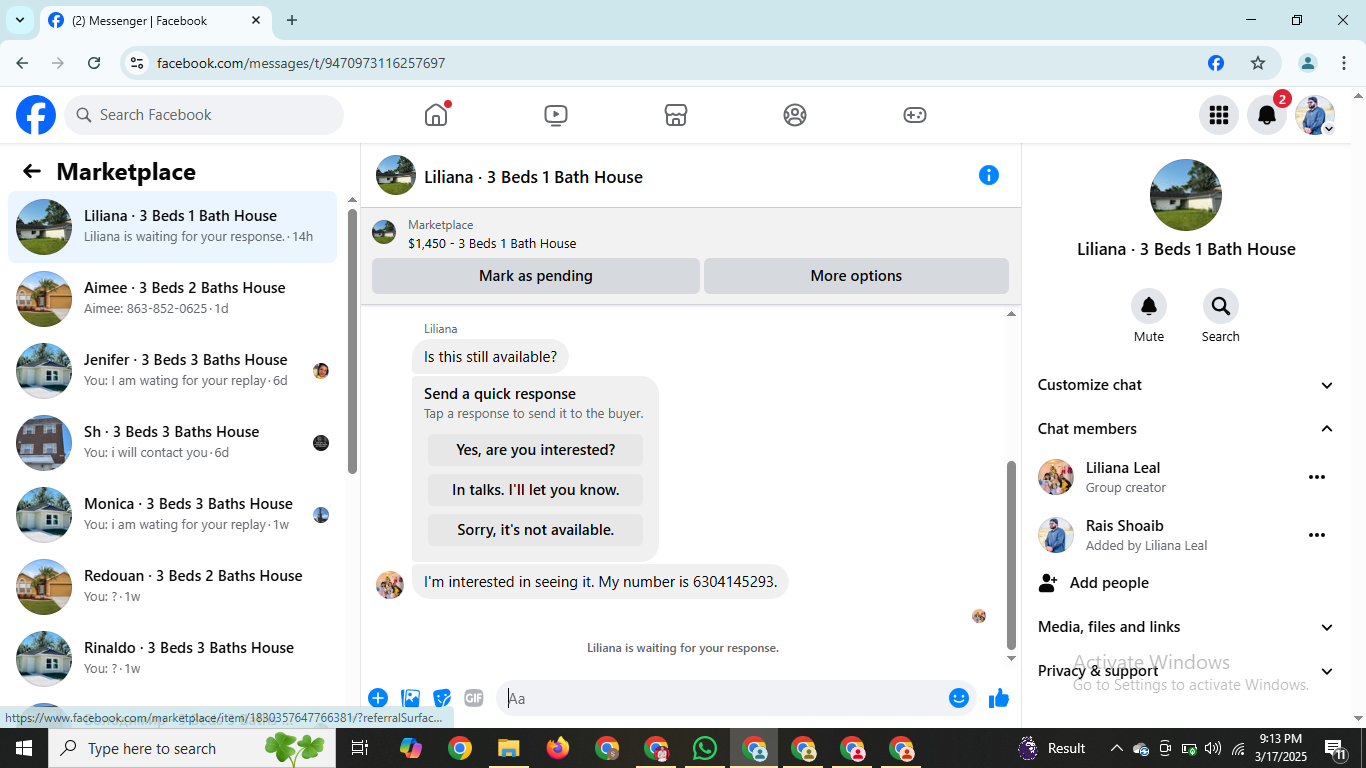Viewport: 1366px width, 768px height.
Task: Click the Search Facebook field
Action: pos(204,115)
